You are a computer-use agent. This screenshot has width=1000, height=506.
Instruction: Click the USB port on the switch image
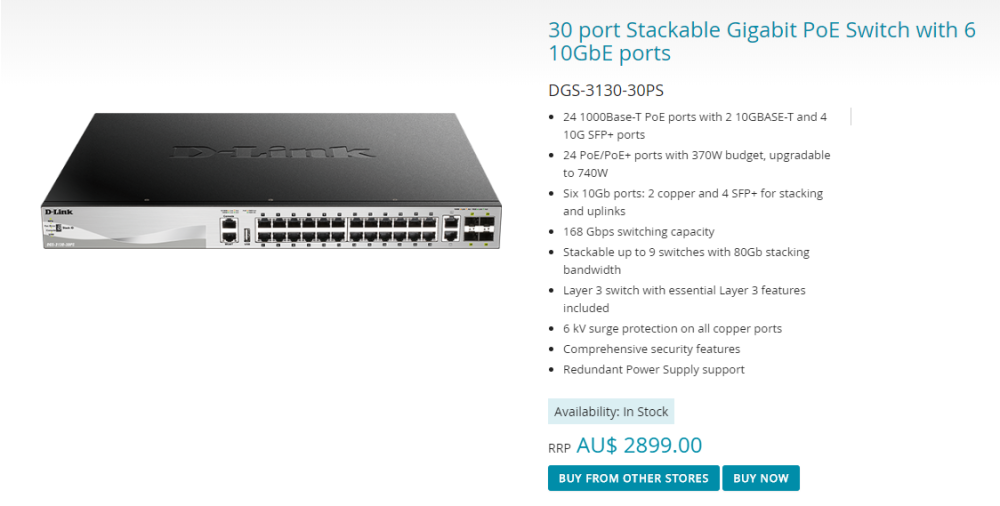[247, 235]
